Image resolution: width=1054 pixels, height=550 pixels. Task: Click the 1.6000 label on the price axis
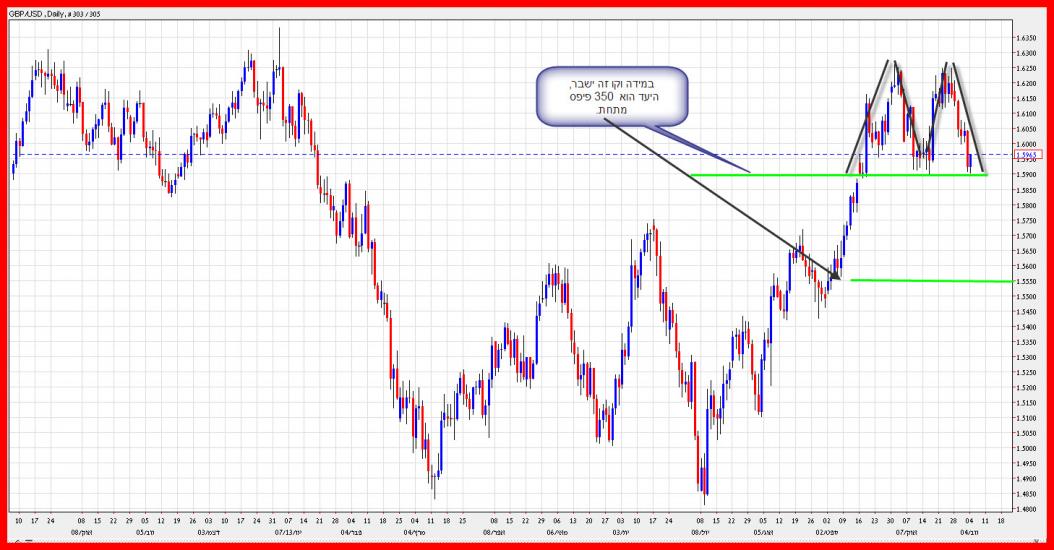coord(1025,144)
